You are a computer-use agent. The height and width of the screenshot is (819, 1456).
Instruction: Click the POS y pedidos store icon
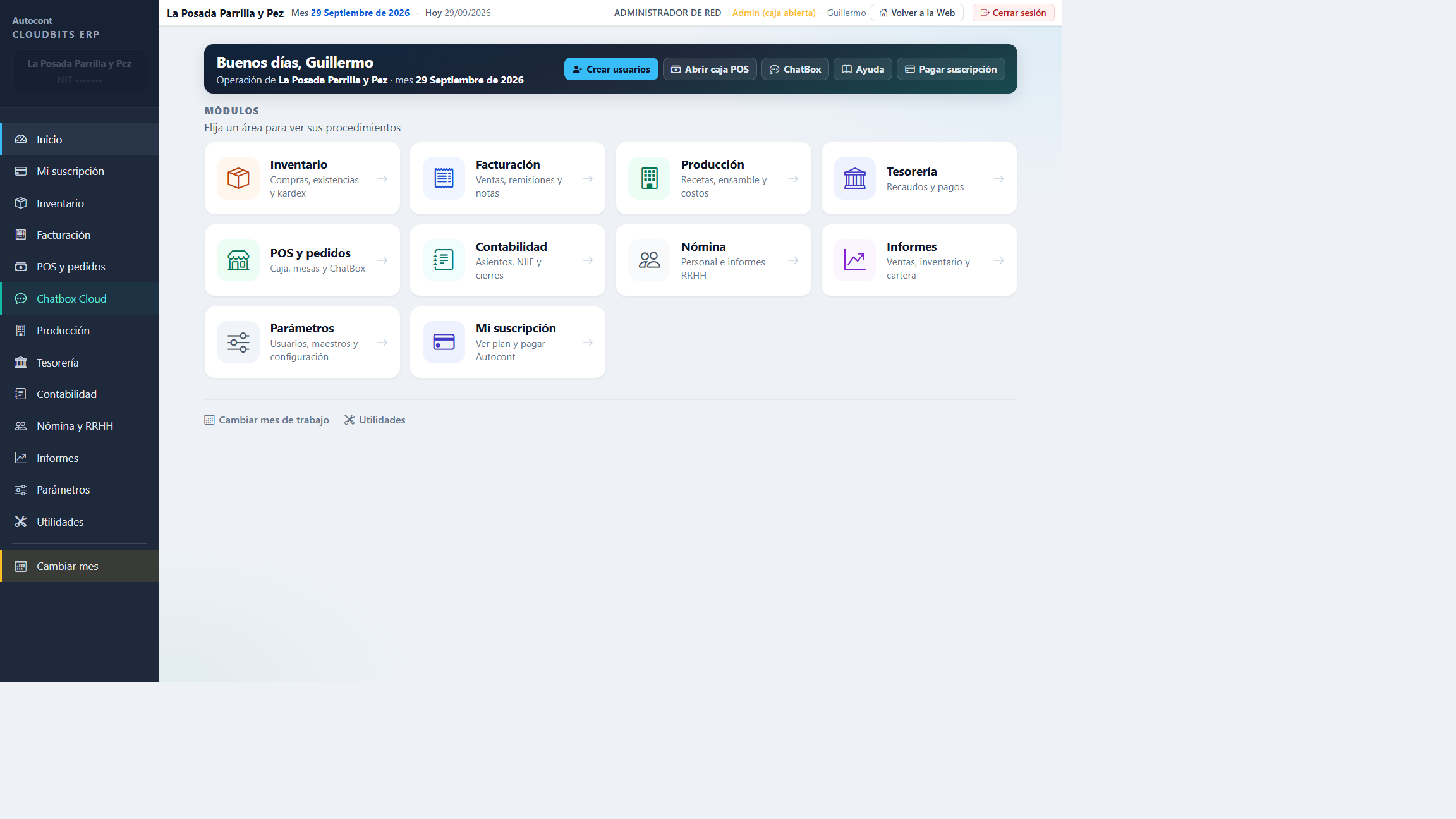click(x=238, y=260)
